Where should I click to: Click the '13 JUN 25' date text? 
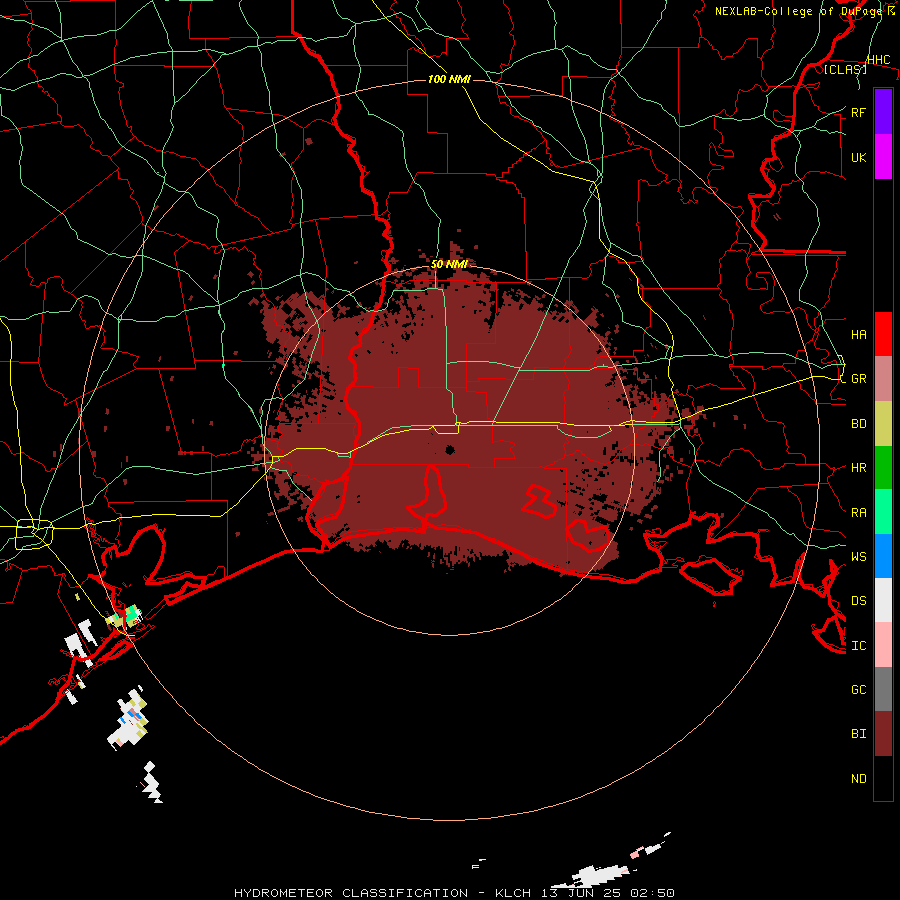click(581, 893)
